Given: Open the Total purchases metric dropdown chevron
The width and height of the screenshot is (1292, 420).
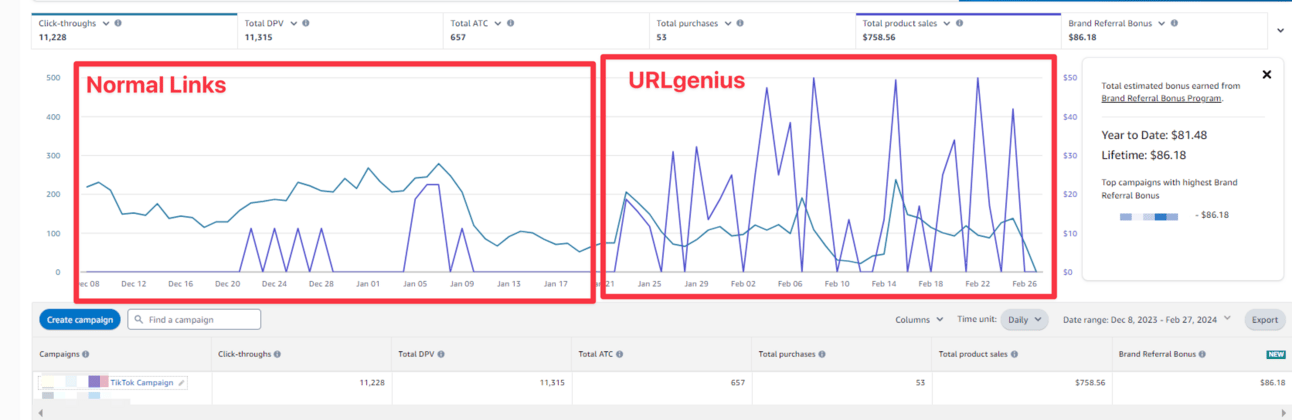Looking at the screenshot, I should click(727, 22).
